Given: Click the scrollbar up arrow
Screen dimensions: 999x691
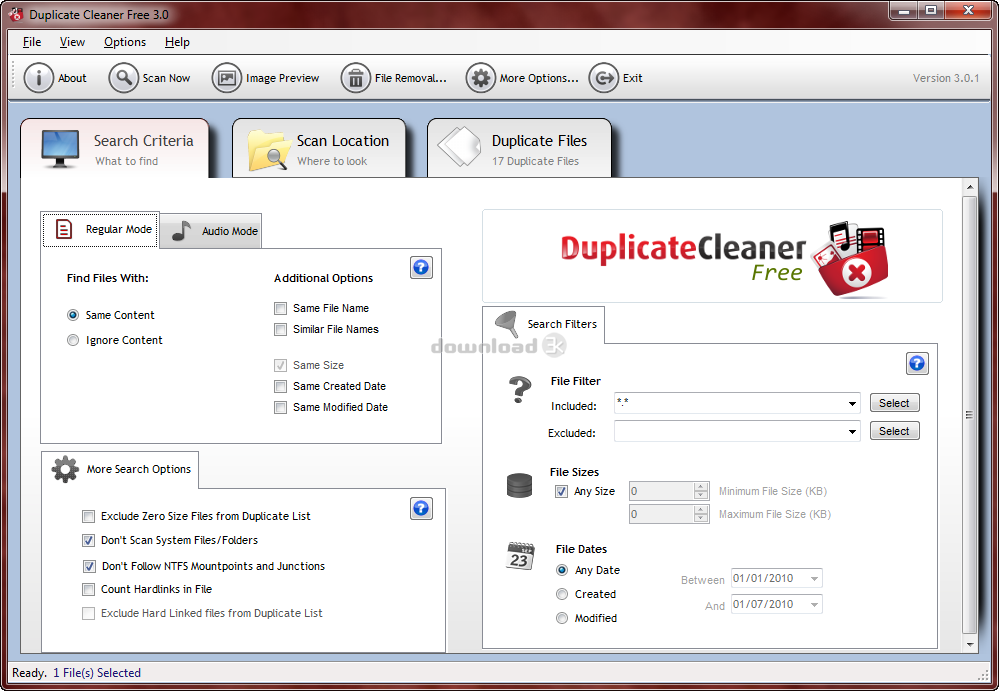Looking at the screenshot, I should [x=969, y=187].
